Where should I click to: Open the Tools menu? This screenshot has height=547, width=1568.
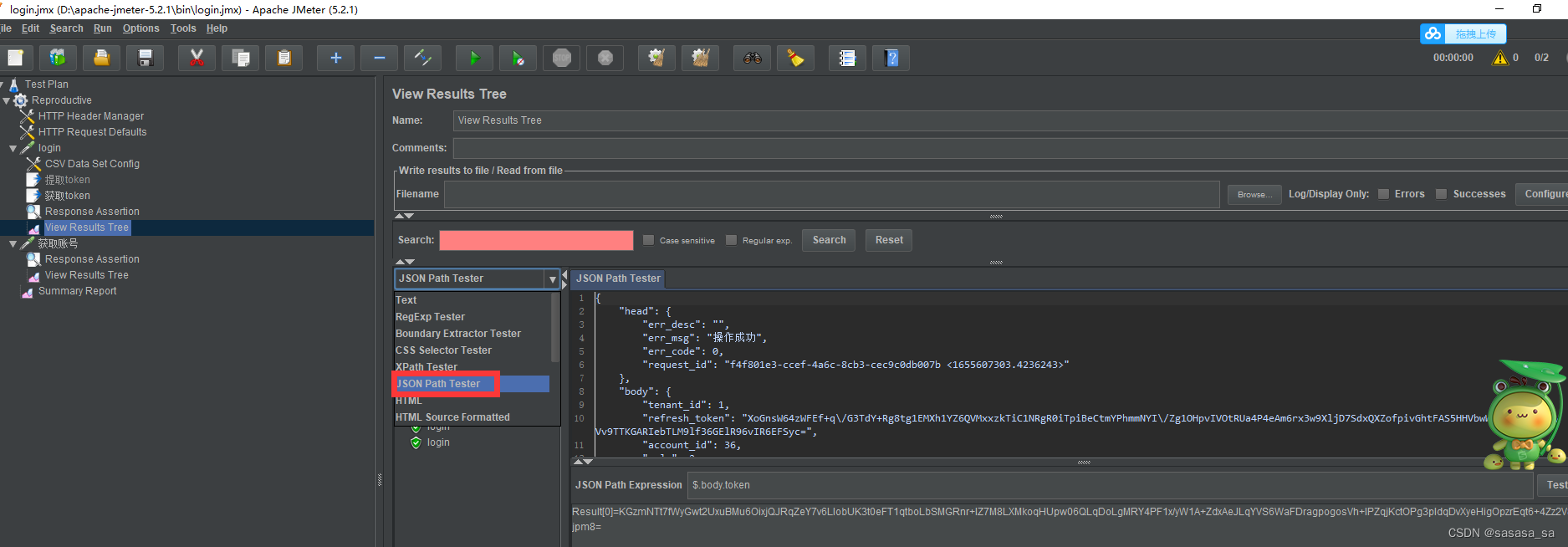pyautogui.click(x=183, y=28)
